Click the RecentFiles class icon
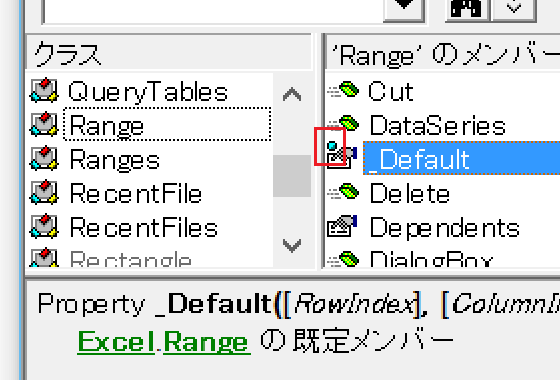Viewport: 560px width, 380px height. coord(44,226)
